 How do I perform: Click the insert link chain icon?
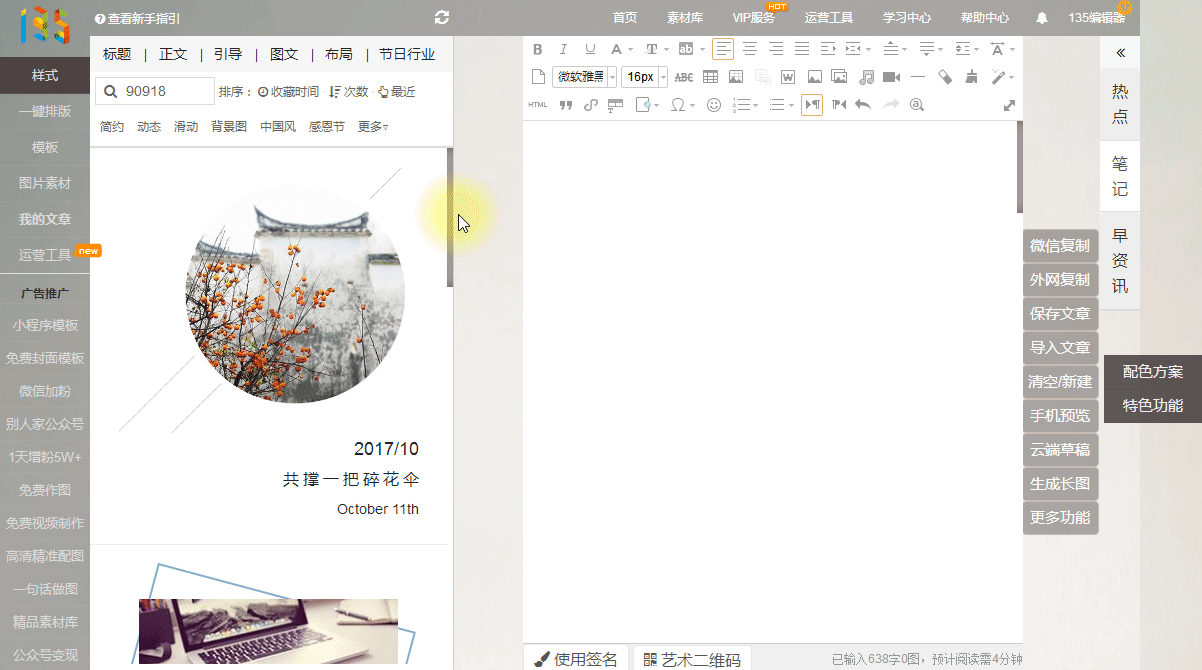click(x=590, y=105)
